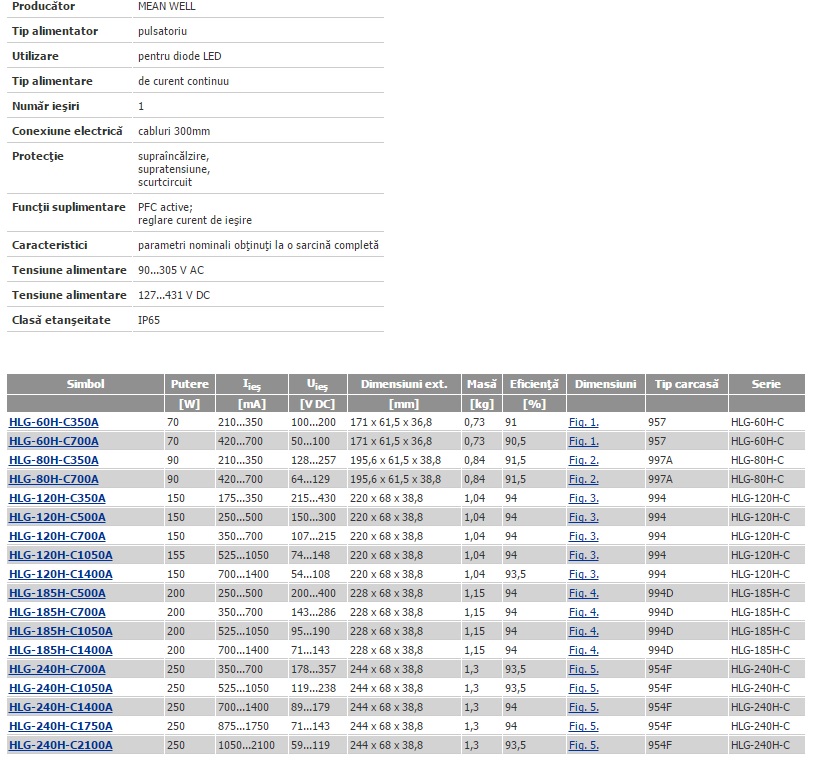814x760 pixels.
Task: Open the HLG-120H-C1050A product link
Action: [61, 555]
